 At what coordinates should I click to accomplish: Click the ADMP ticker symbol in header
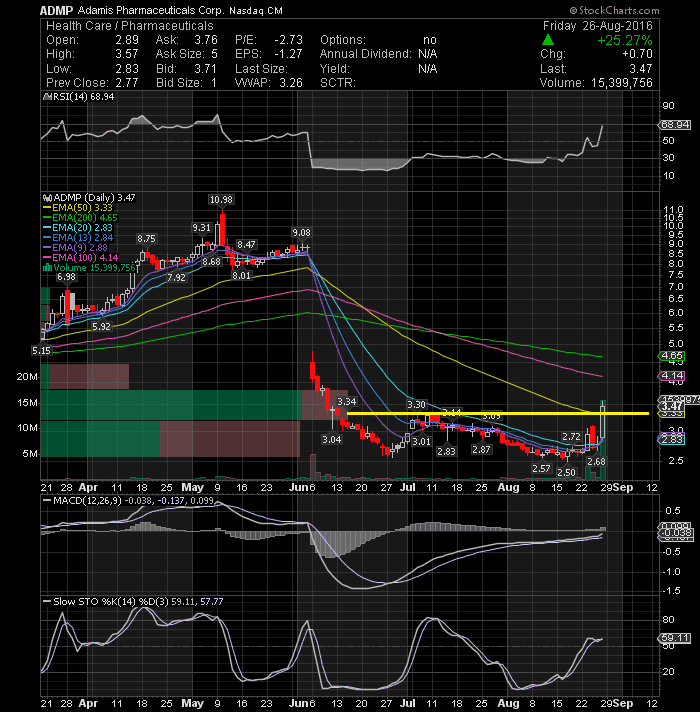(56, 10)
